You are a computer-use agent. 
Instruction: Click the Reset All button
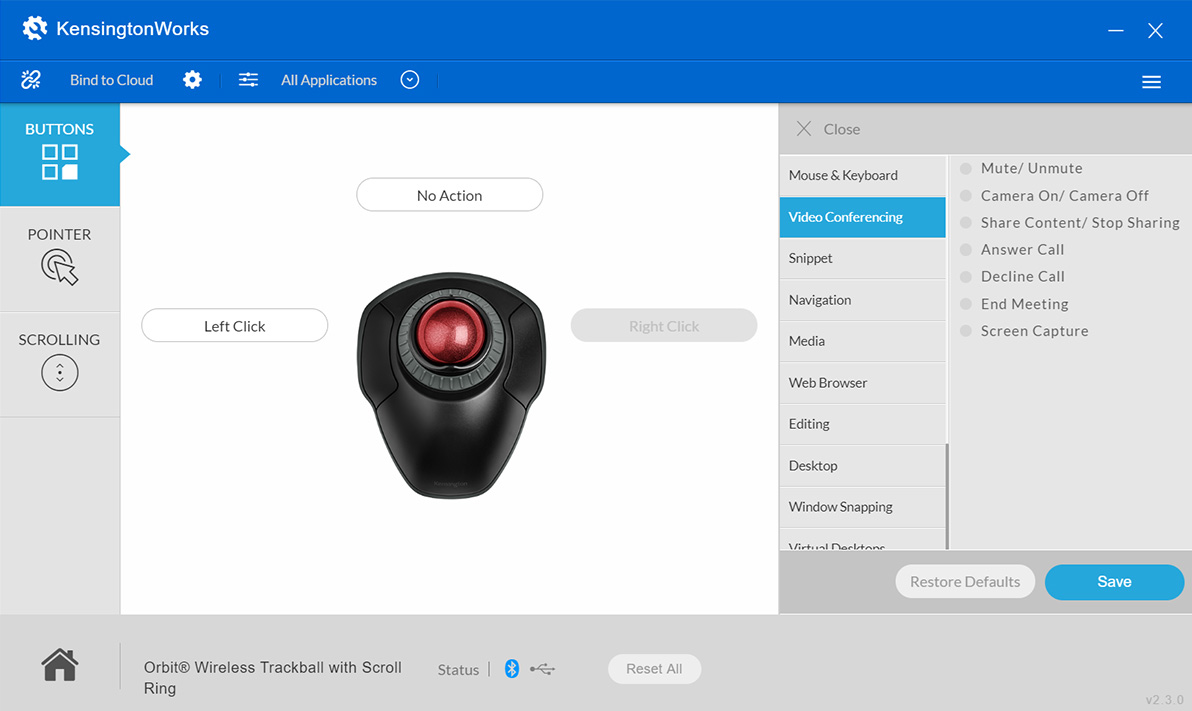pos(654,669)
